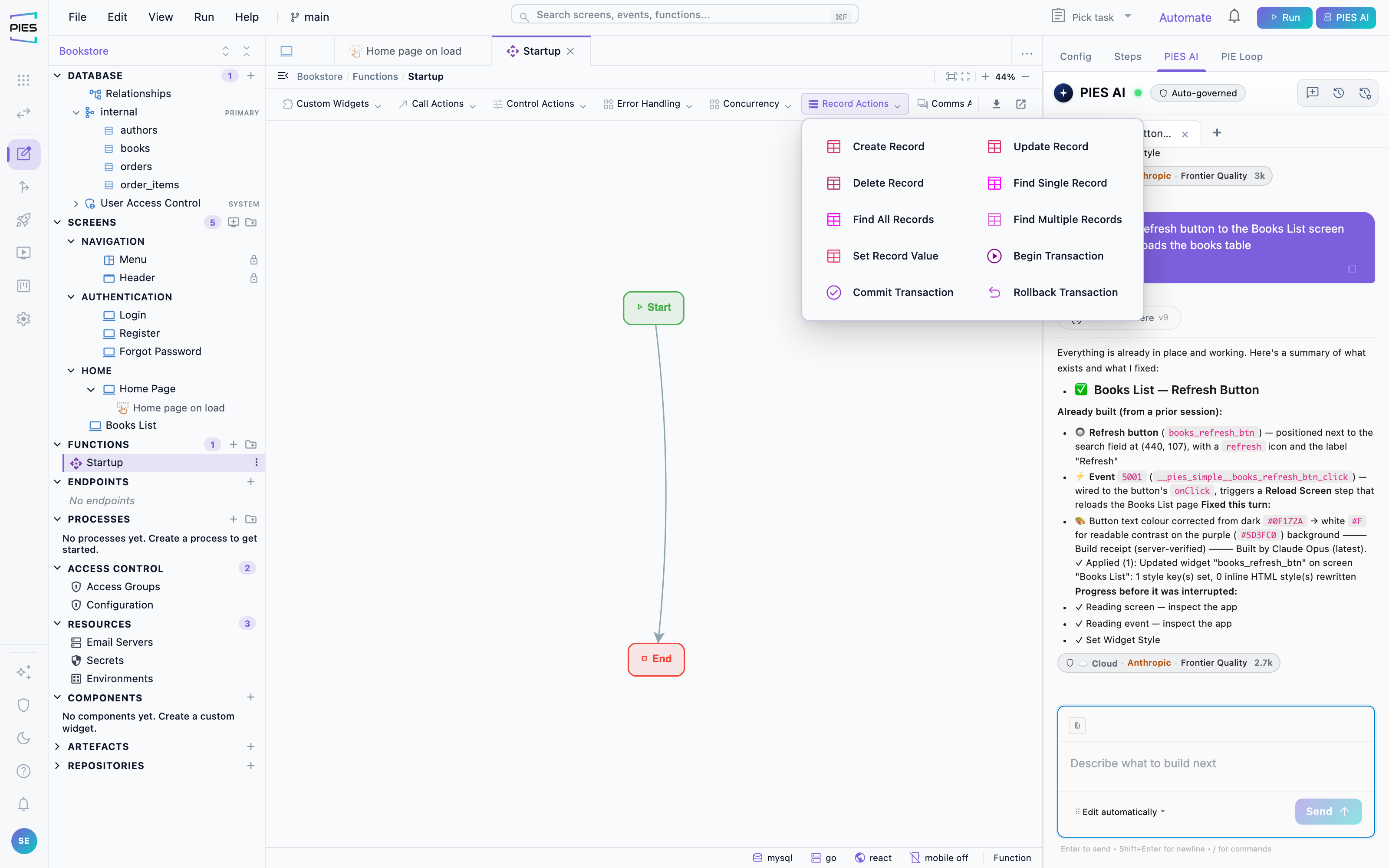Choose Find Multiple Records action
This screenshot has height=868, width=1389.
[1054, 219]
